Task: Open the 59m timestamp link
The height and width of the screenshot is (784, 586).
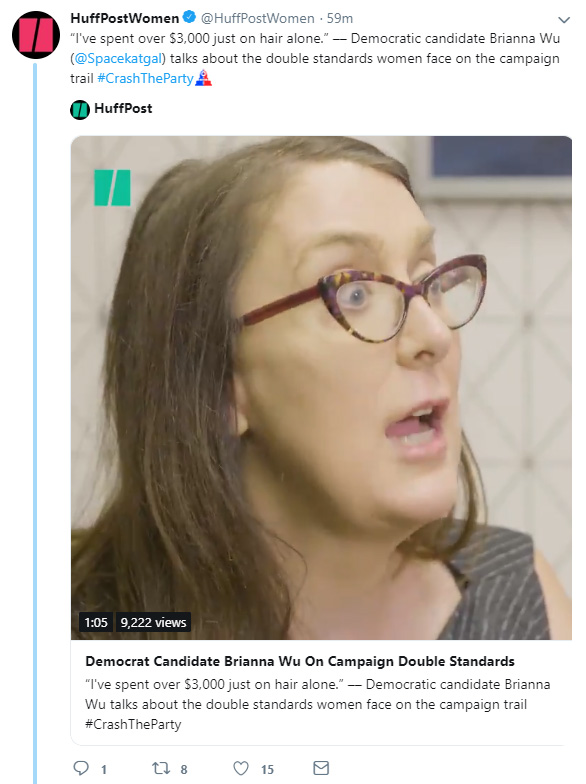Action: 340,18
